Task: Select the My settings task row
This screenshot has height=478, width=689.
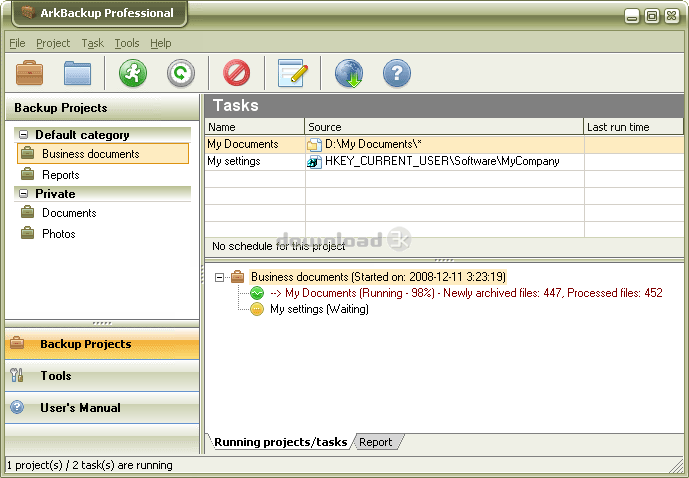Action: coord(234,161)
